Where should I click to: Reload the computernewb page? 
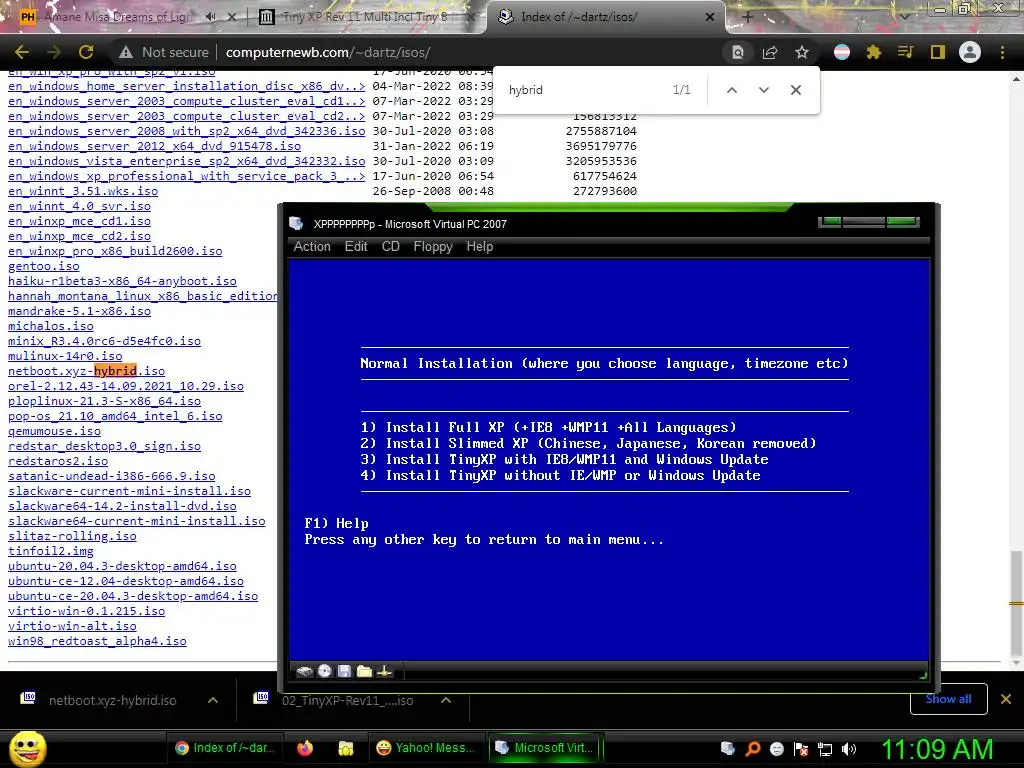tap(86, 52)
